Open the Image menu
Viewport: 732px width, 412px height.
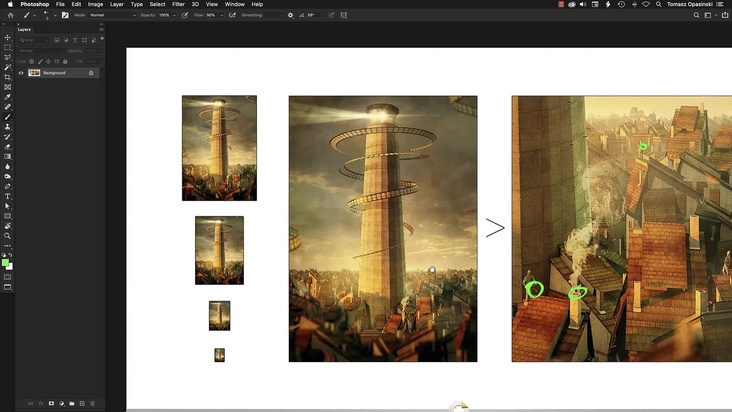coord(95,4)
